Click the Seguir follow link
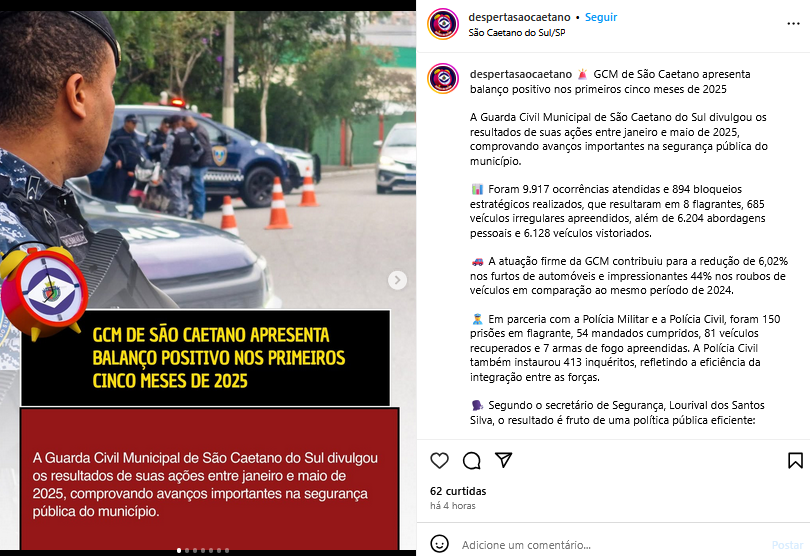 pos(601,17)
